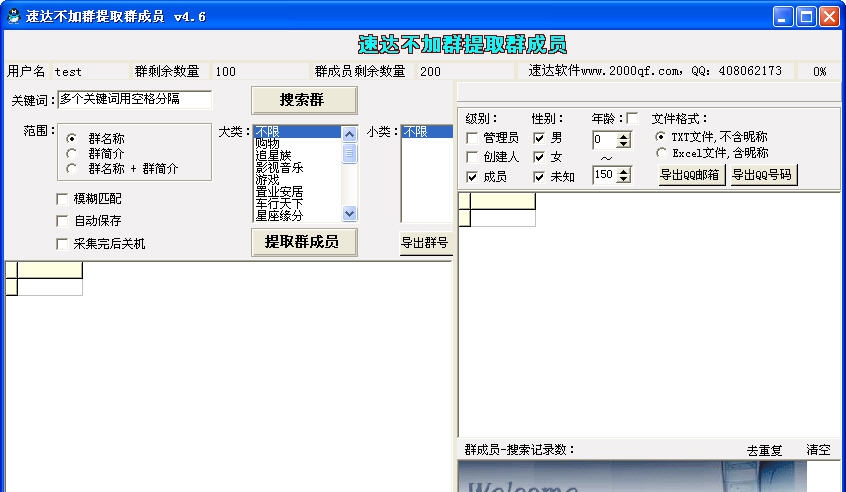The width and height of the screenshot is (846, 492).
Task: Click the penguin app icon in title bar
Action: pyautogui.click(x=13, y=16)
